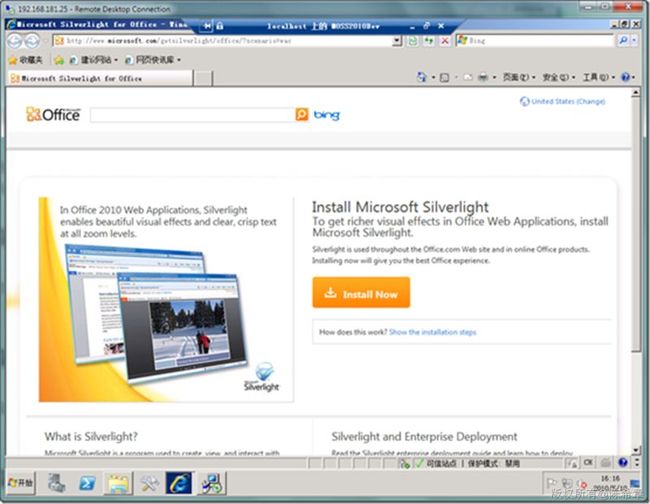
Task: Open the Help icon dropdown arrow
Action: pyautogui.click(x=634, y=77)
